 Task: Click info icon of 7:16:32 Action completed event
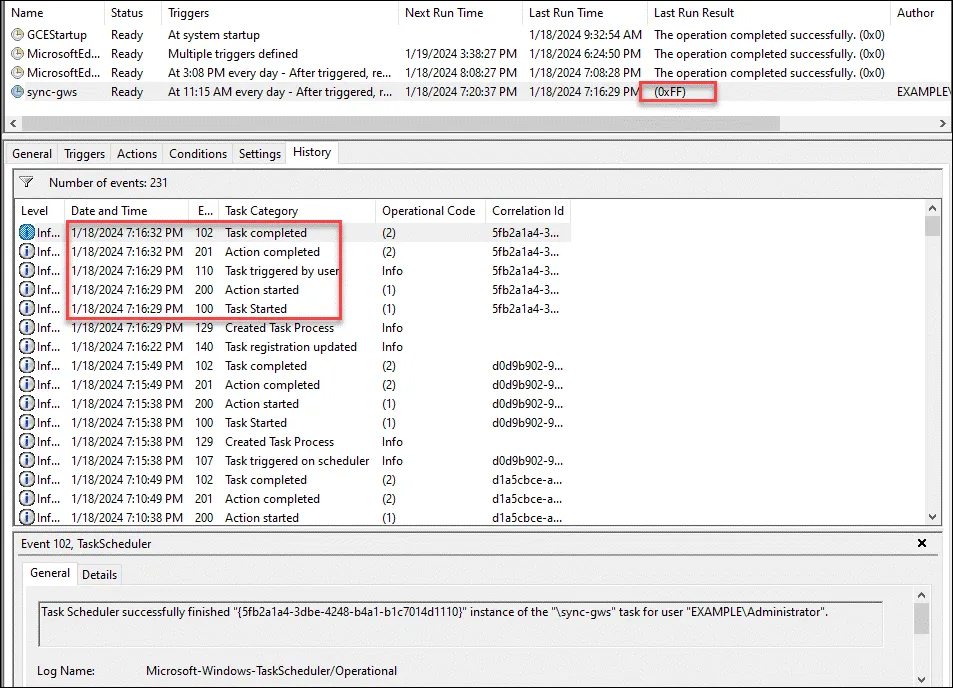[x=27, y=251]
